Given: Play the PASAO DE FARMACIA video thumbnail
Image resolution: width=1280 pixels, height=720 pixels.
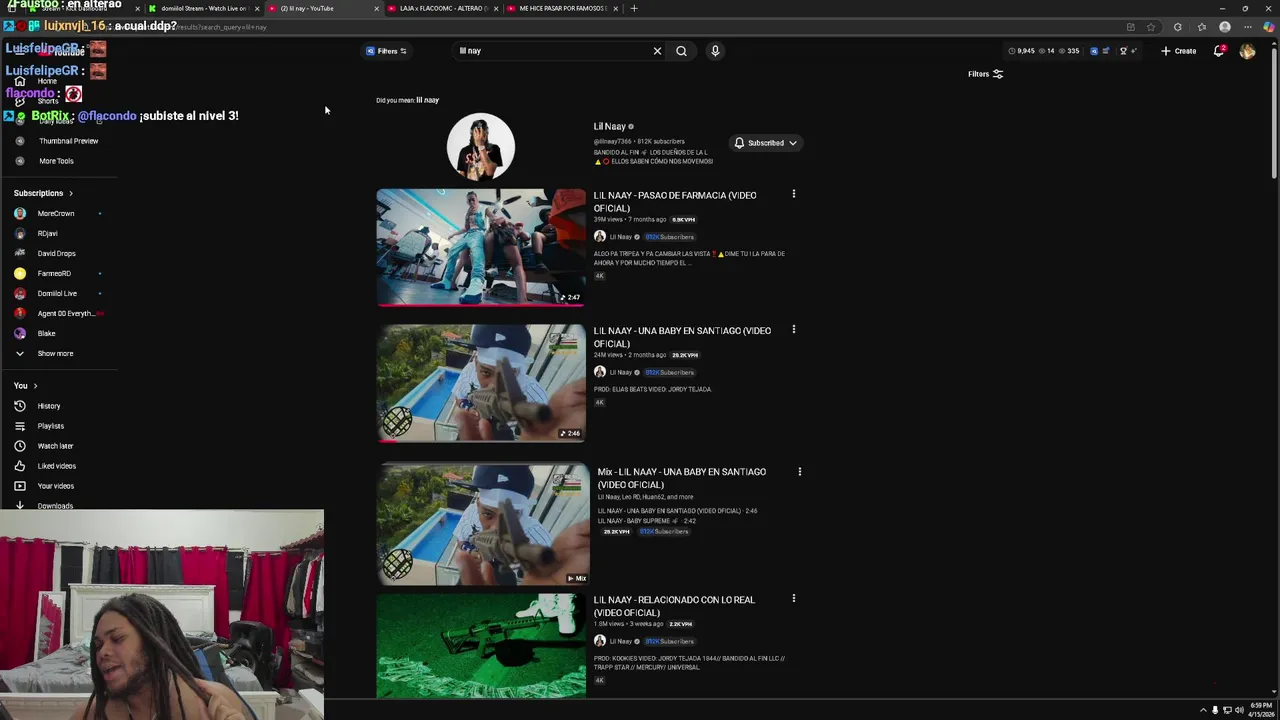Looking at the screenshot, I should click(481, 247).
